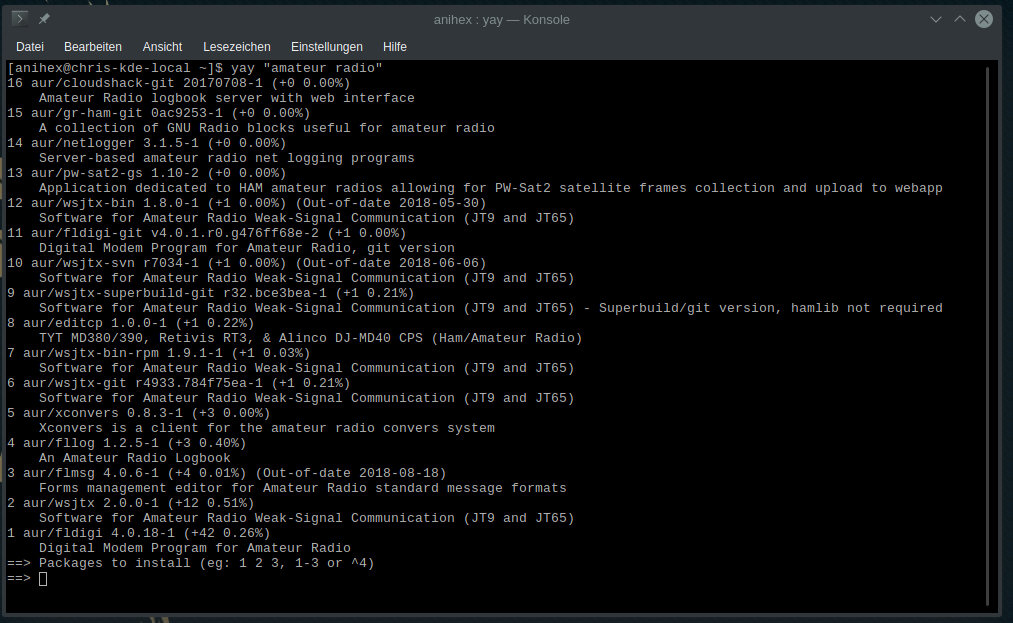
Task: Maximize the Konsole window
Action: point(960,19)
